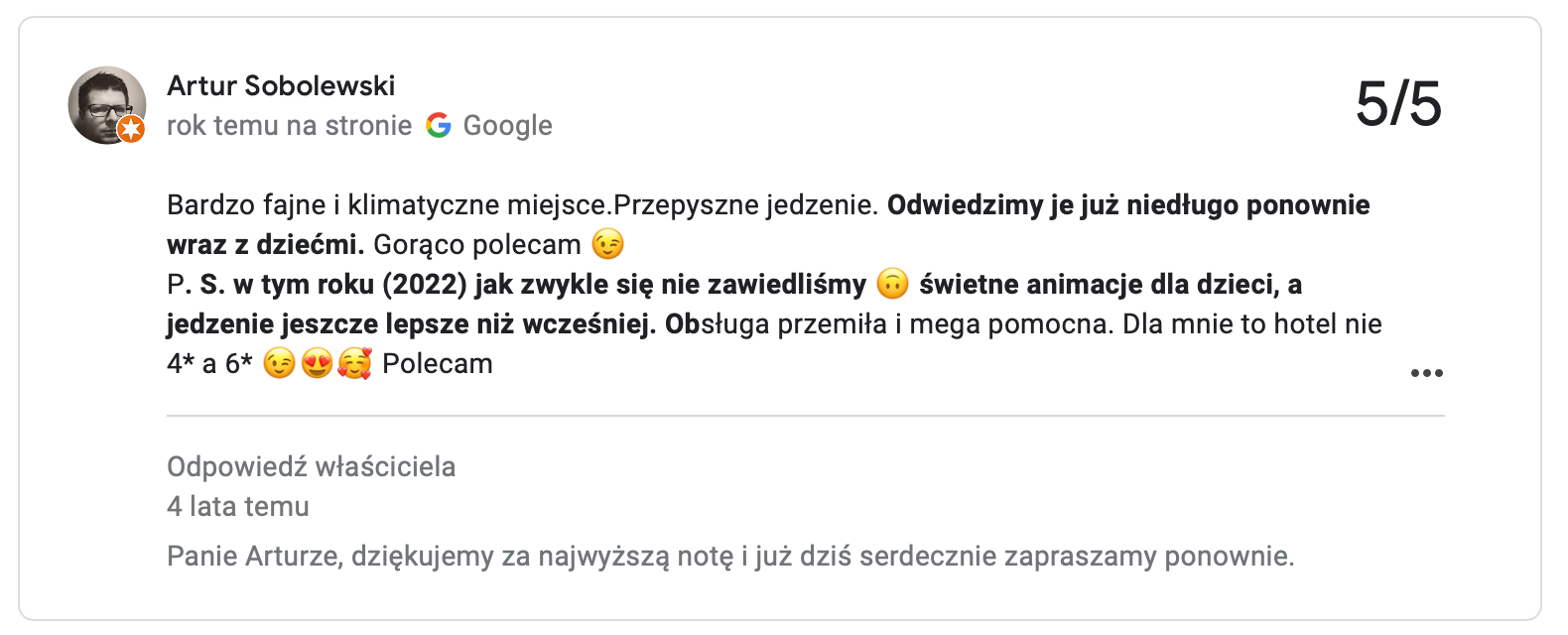
Task: Click "rok temu na stronie" timestamp
Action: point(289,126)
